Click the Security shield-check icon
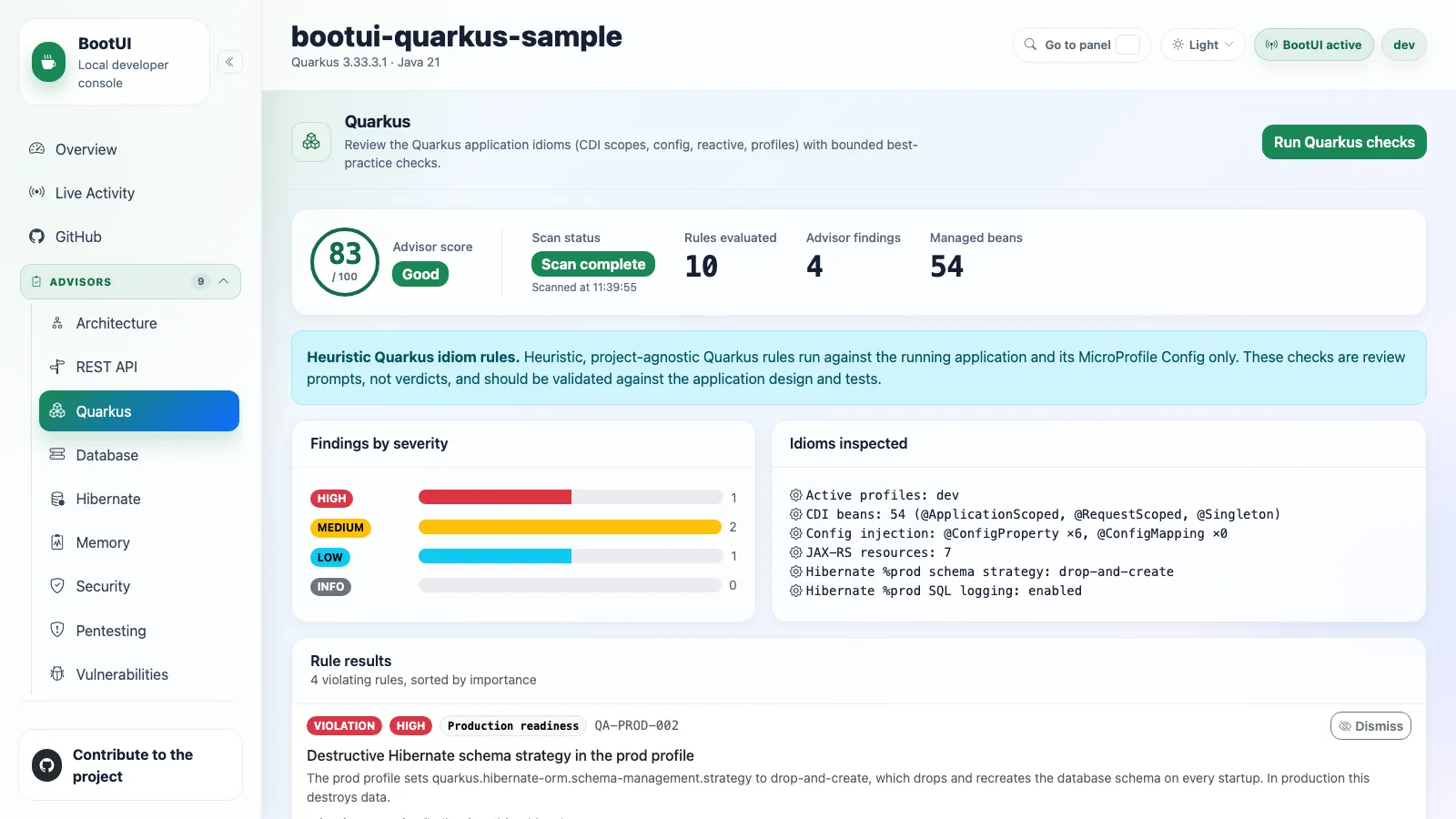 point(57,586)
